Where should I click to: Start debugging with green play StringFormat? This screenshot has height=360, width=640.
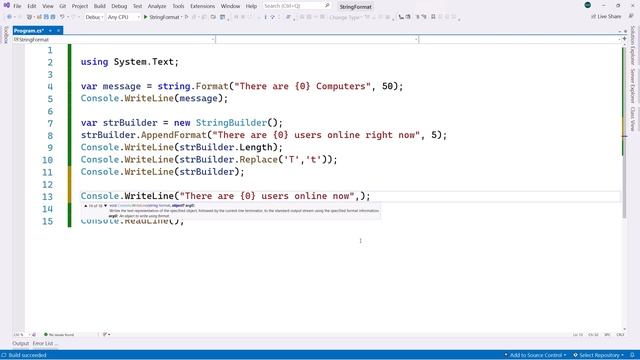(x=162, y=17)
